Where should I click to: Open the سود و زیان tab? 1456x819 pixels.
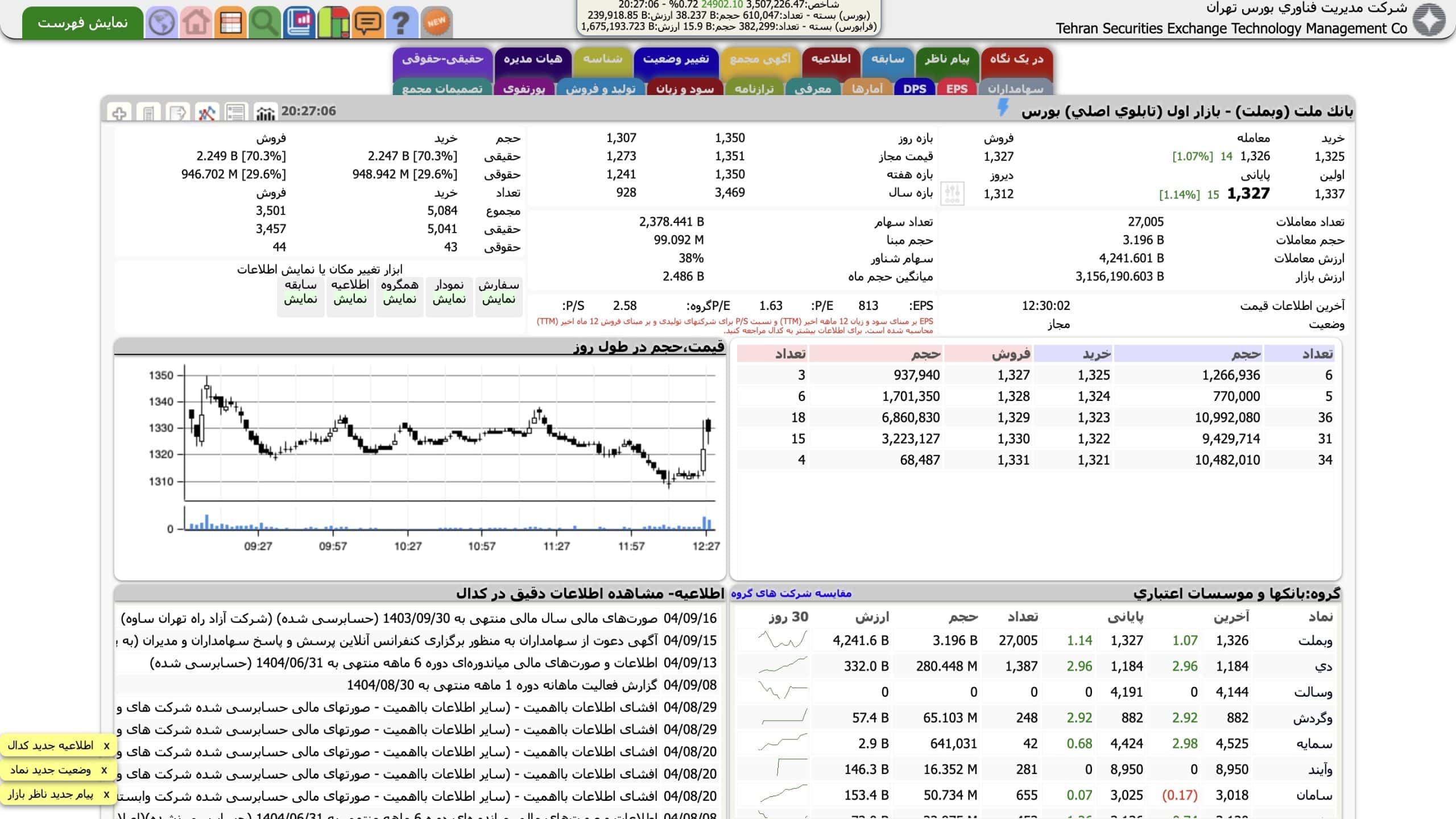point(685,88)
